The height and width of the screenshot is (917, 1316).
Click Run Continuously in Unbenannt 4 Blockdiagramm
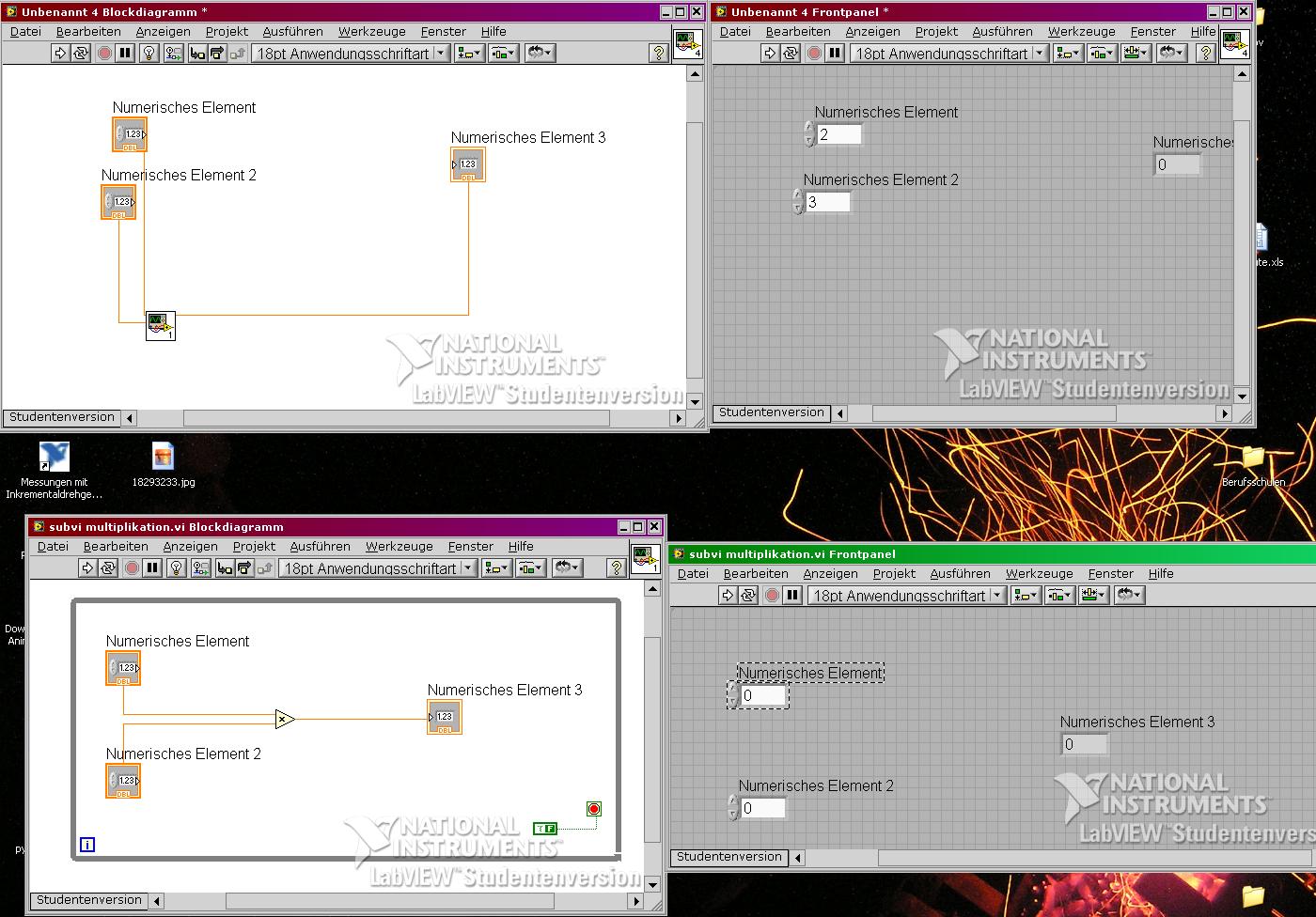pos(81,54)
